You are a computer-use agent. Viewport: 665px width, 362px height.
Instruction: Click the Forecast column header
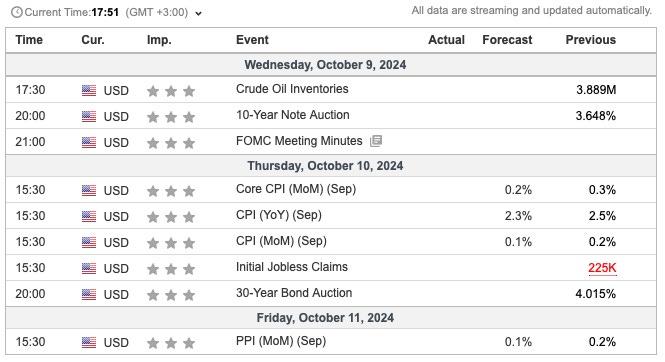click(507, 40)
